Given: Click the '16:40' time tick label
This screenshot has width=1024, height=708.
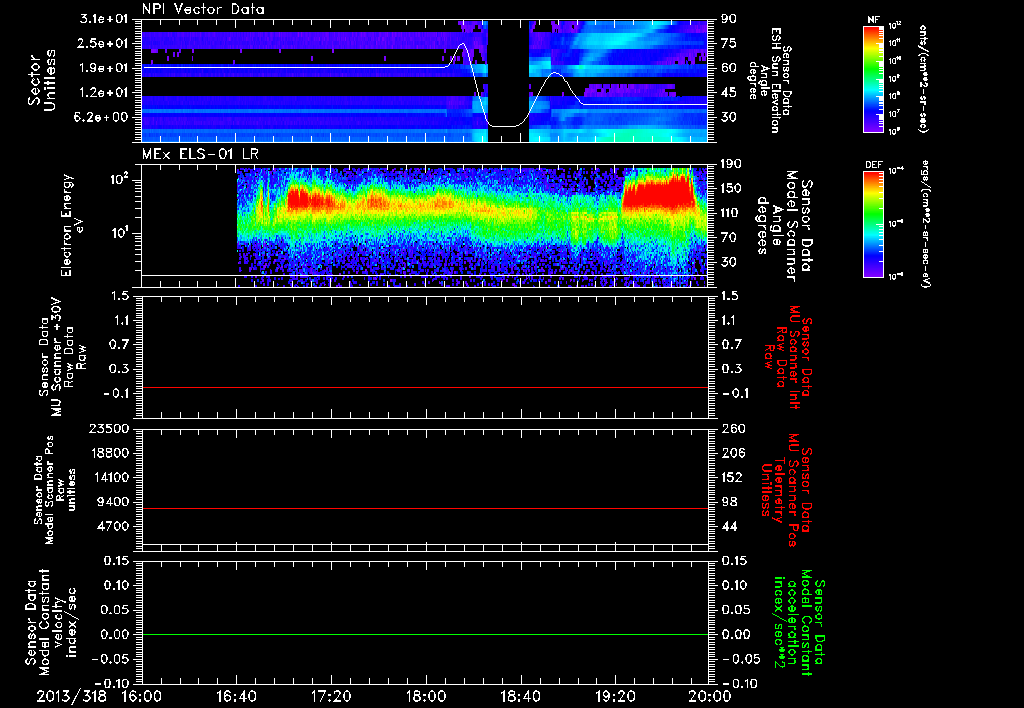Looking at the screenshot, I should tap(236, 696).
